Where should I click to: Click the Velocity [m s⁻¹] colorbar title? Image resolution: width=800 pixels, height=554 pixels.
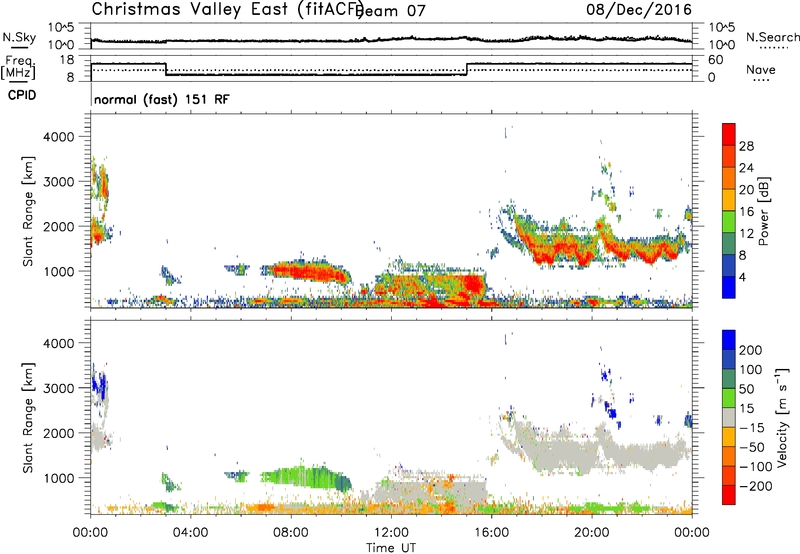pyautogui.click(x=782, y=417)
